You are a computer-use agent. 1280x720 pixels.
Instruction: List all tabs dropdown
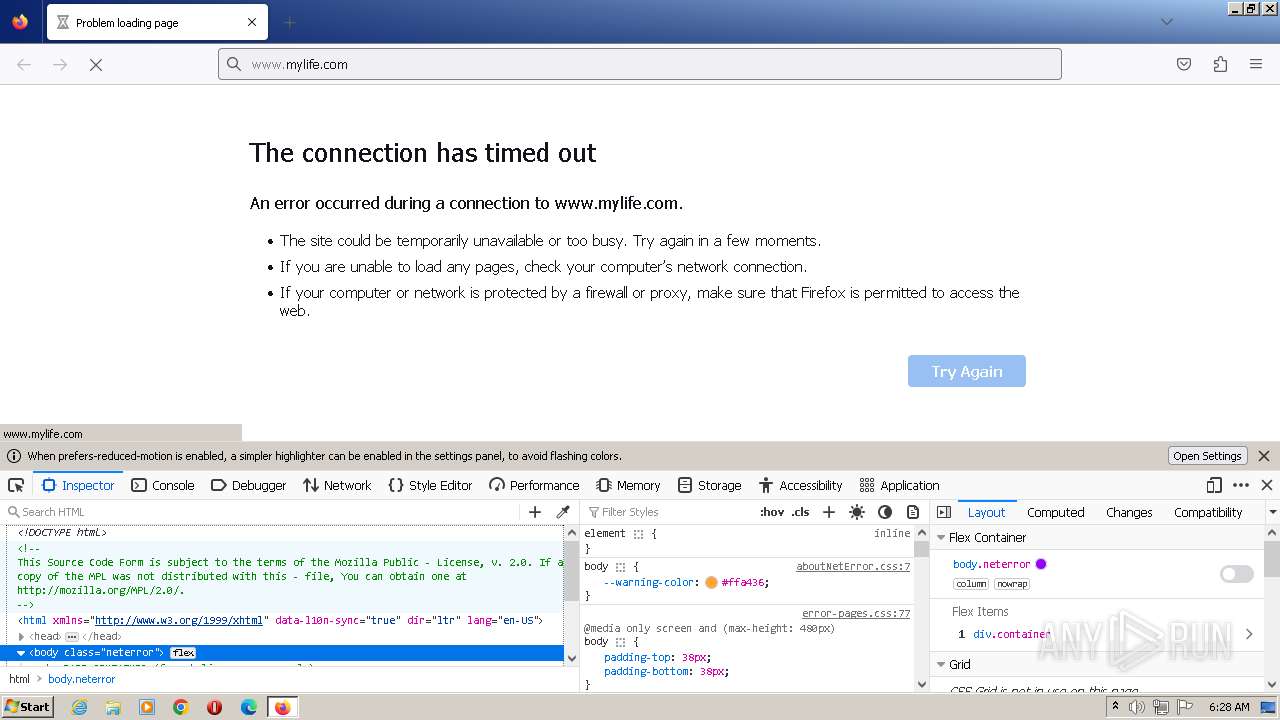pyautogui.click(x=1166, y=22)
